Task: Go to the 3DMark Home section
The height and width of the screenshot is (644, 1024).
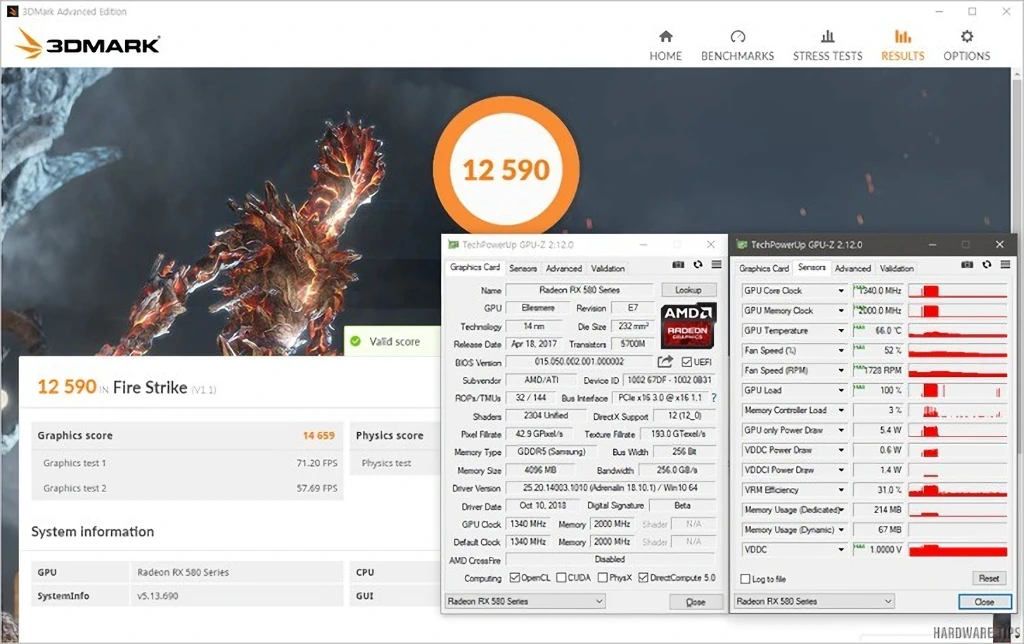Action: coord(665,46)
